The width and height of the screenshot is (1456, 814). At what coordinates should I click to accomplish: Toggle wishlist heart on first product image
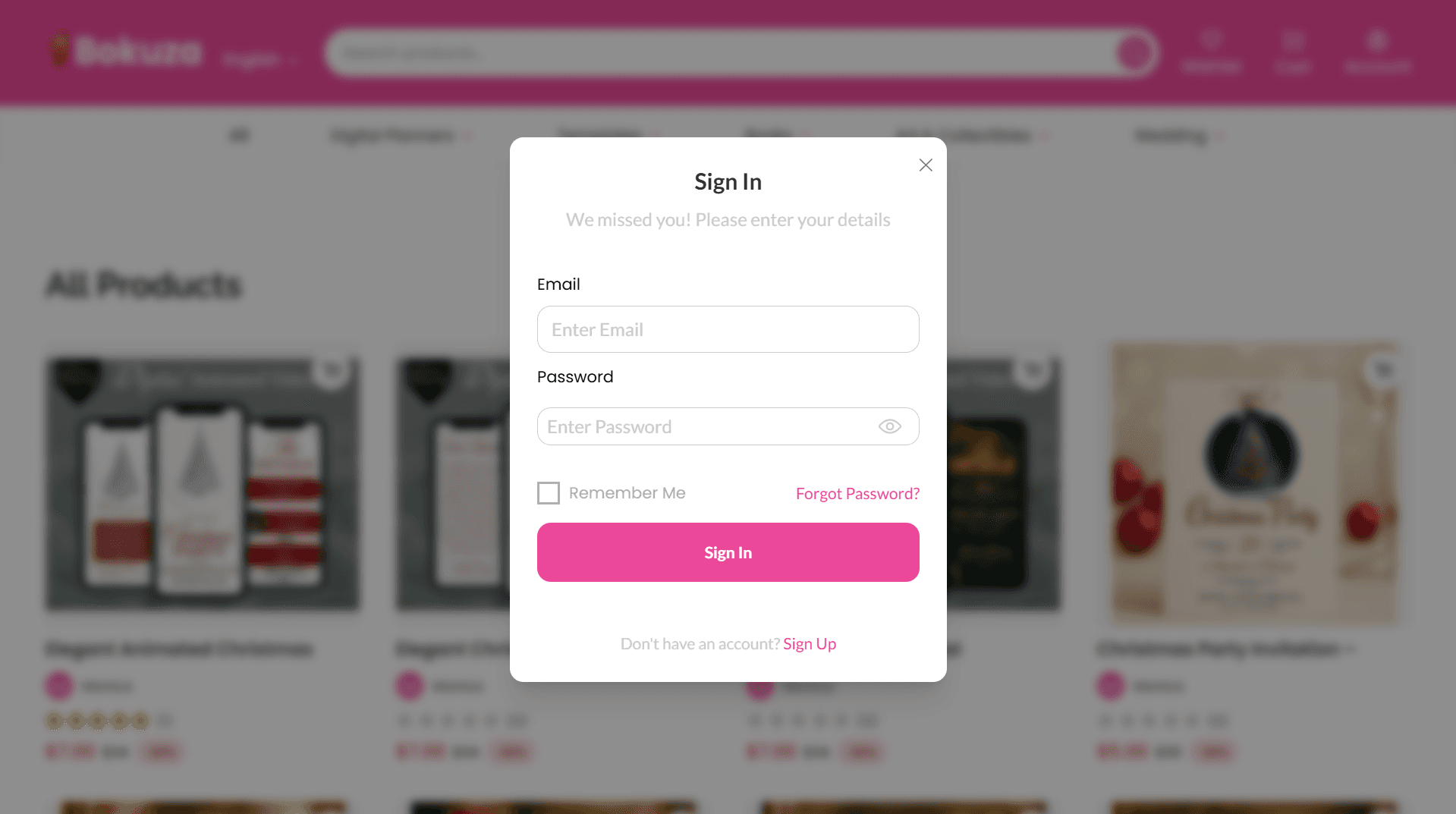click(332, 371)
